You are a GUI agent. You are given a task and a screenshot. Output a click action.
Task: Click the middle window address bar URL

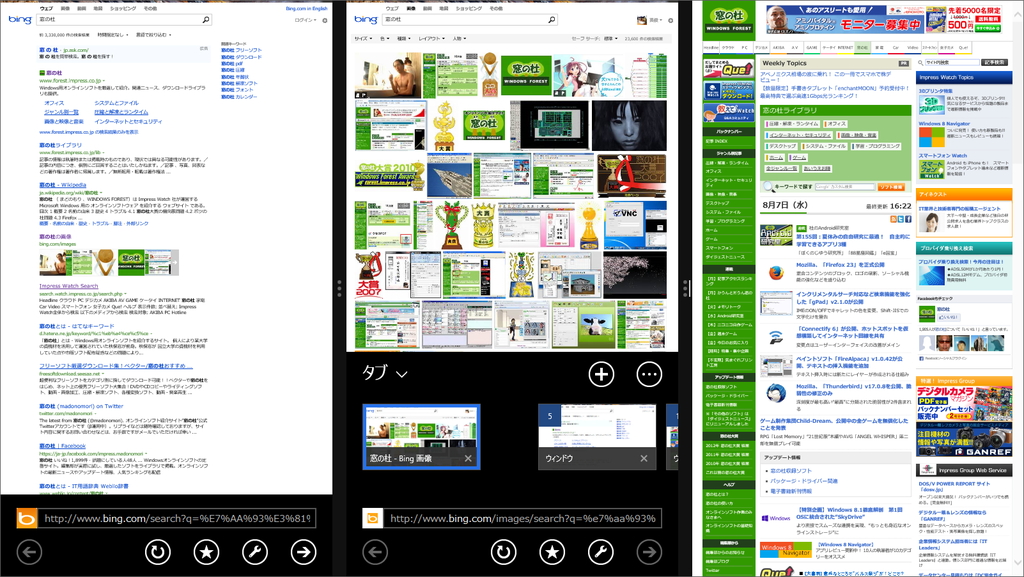522,518
